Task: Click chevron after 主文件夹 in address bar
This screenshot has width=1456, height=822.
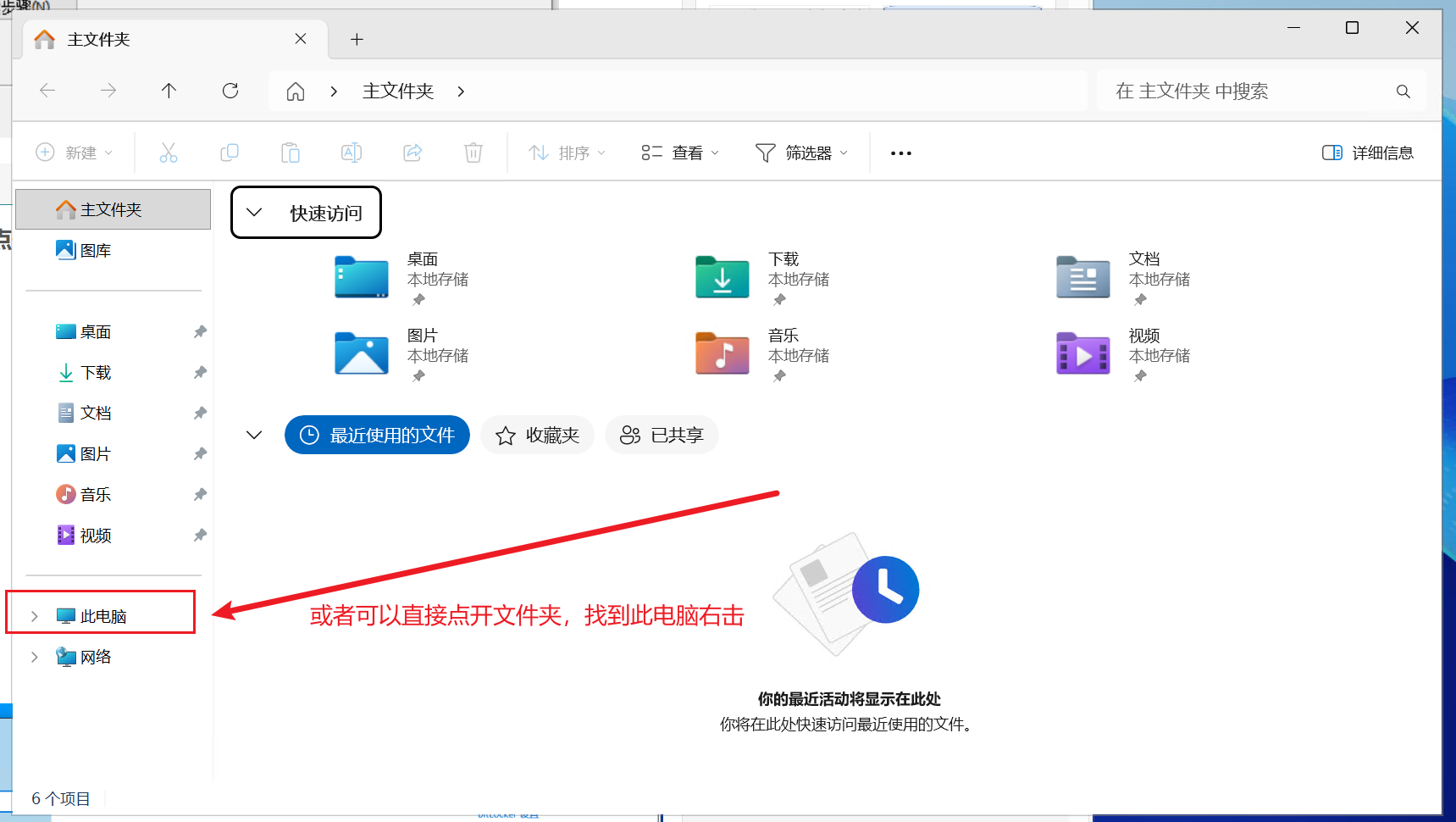Action: (x=461, y=92)
